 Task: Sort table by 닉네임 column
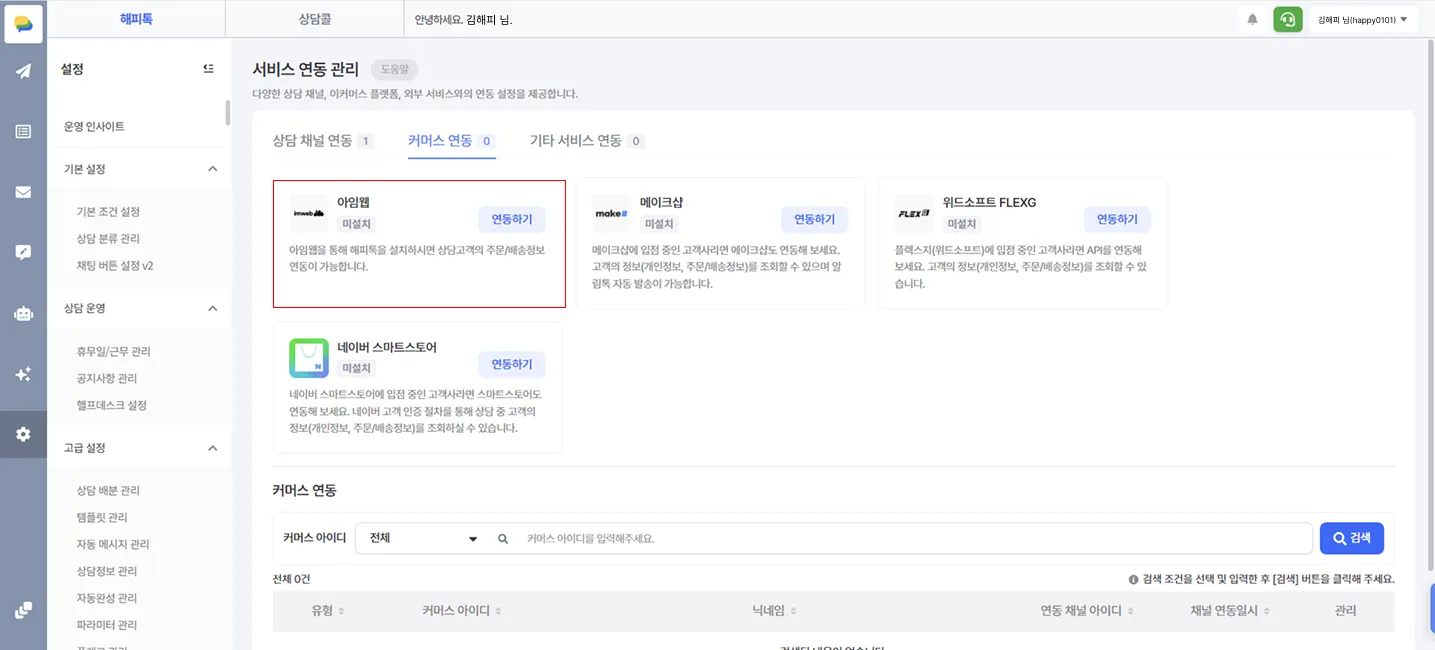coord(793,611)
